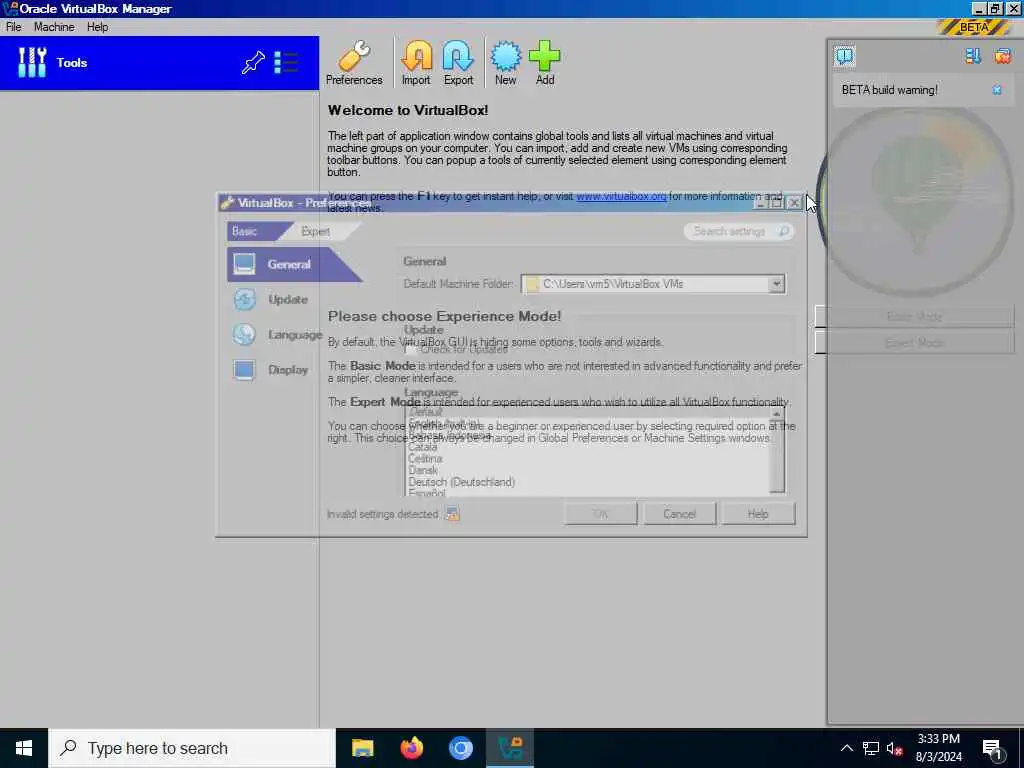Screen dimensions: 1024x768
Task: Open the File menu
Action: click(14, 27)
